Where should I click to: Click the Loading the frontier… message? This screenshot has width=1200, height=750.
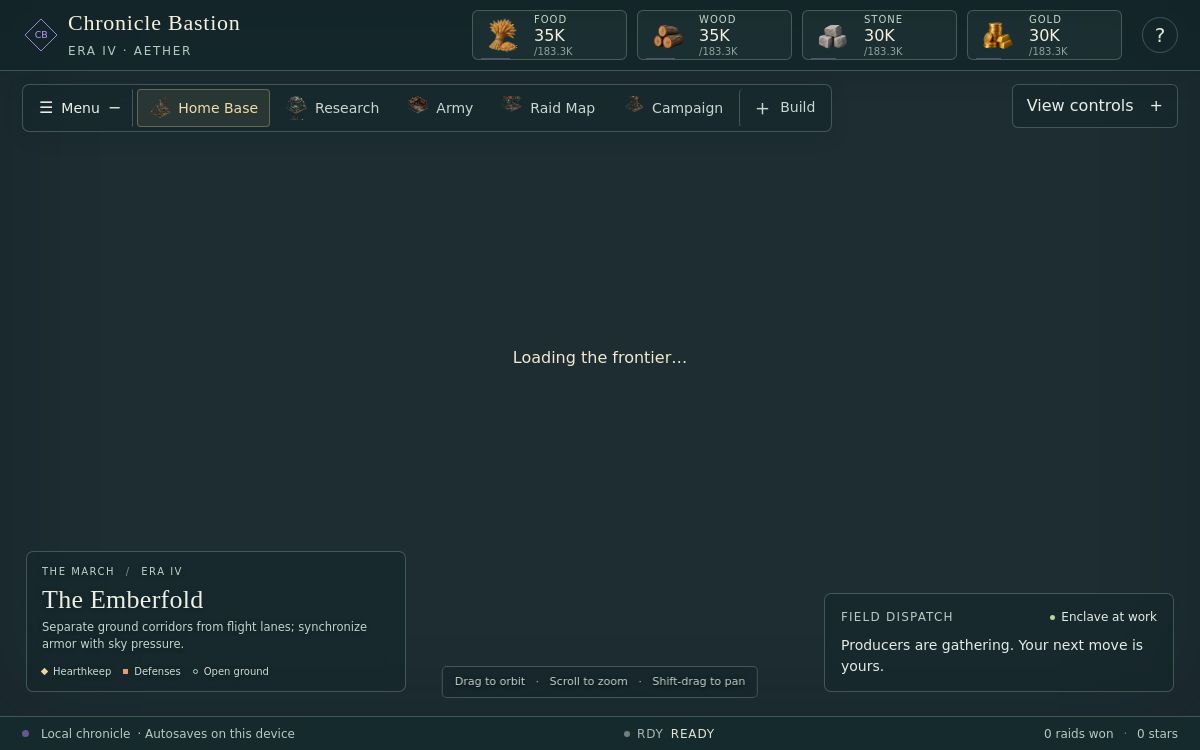click(x=600, y=357)
